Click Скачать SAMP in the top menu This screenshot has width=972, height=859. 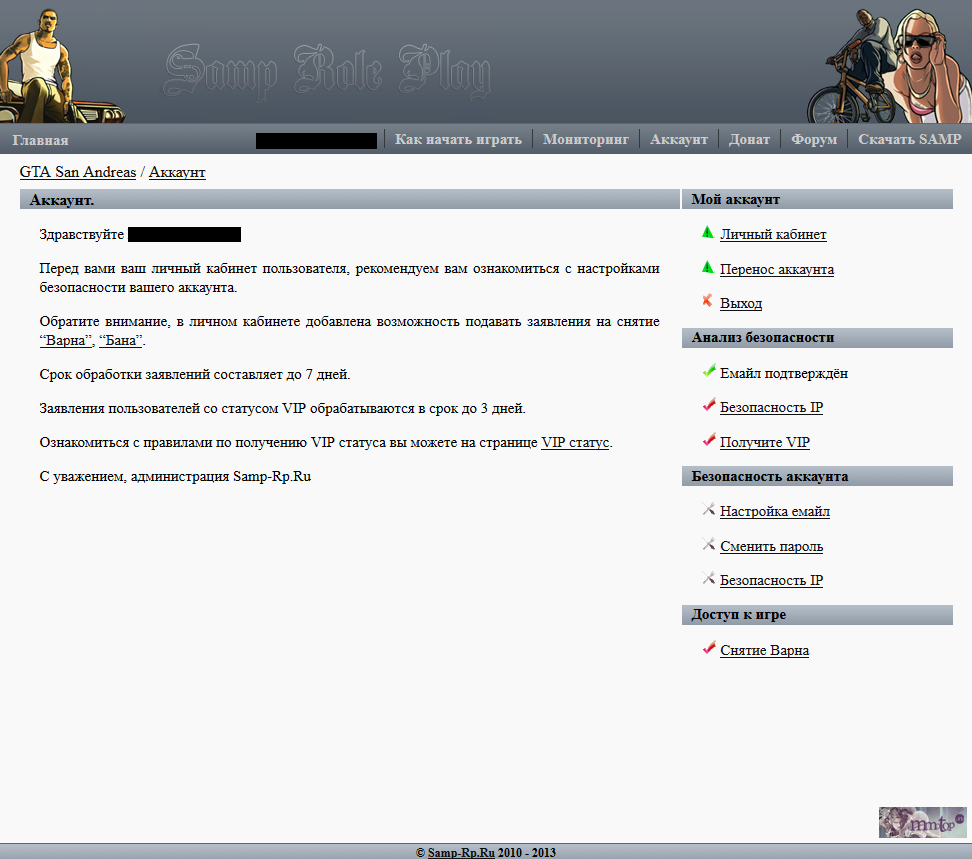pyautogui.click(x=909, y=139)
